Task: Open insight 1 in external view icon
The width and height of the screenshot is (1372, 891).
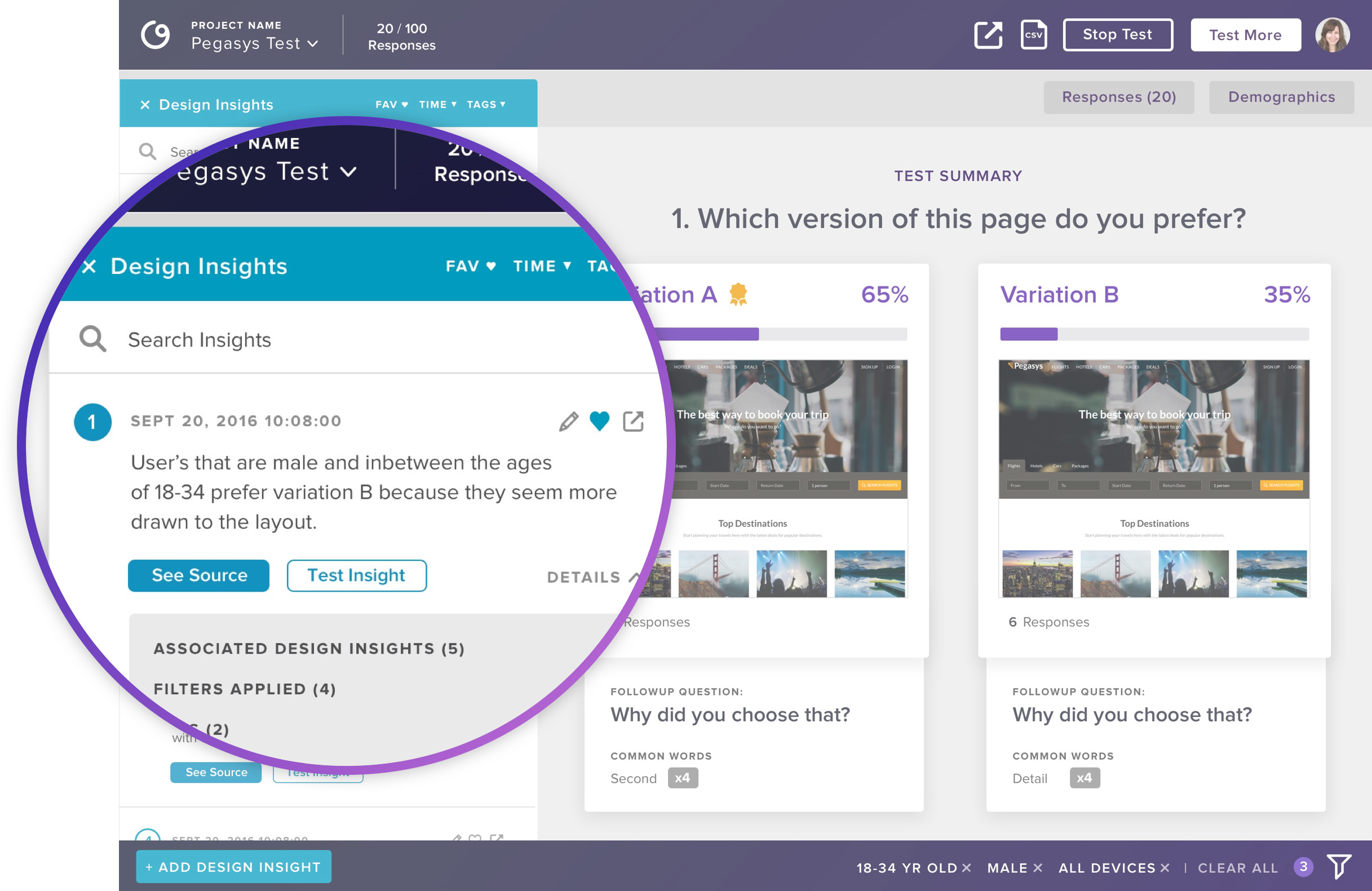Action: coord(633,422)
